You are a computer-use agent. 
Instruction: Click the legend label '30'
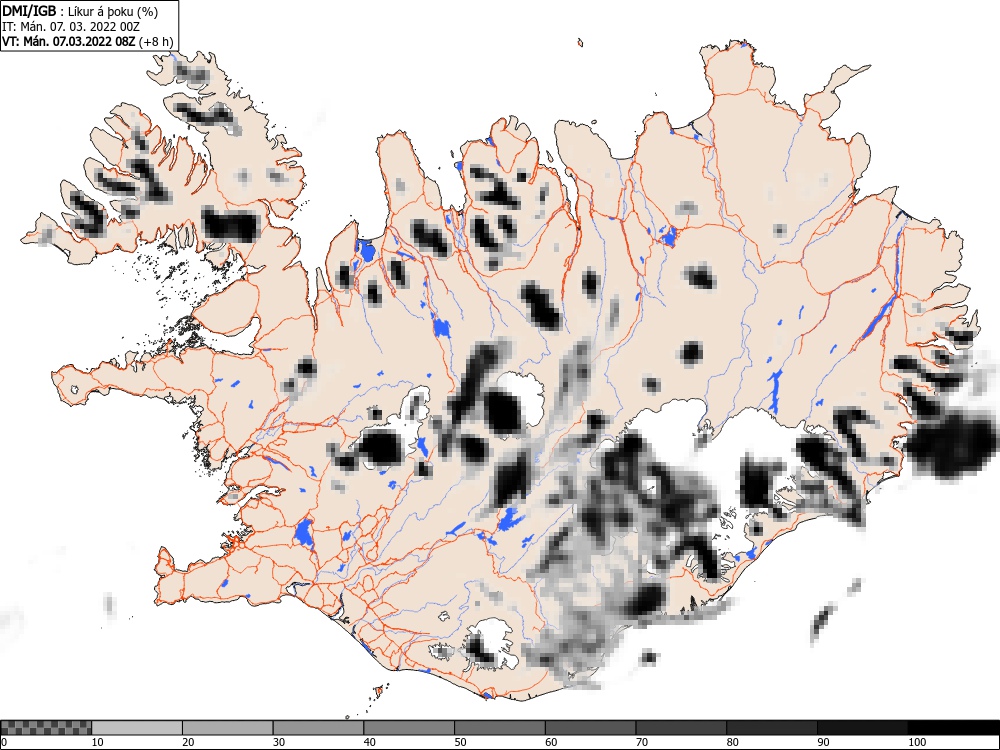279,742
